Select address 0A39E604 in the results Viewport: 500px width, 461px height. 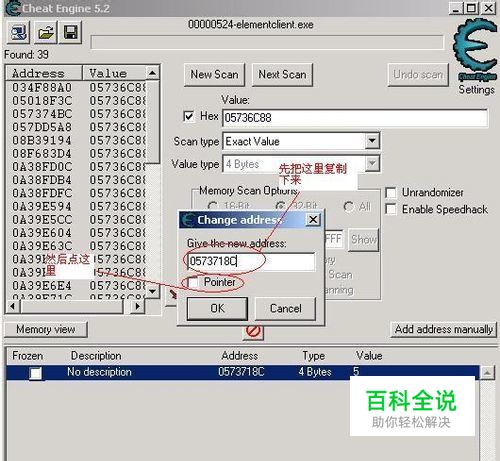(42, 233)
